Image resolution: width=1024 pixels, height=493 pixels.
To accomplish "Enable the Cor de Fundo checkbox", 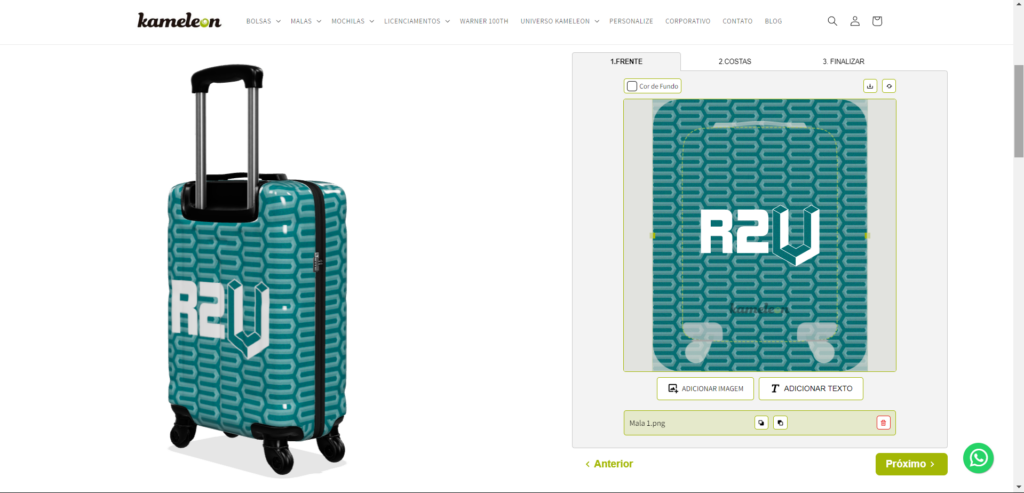I will click(x=632, y=86).
